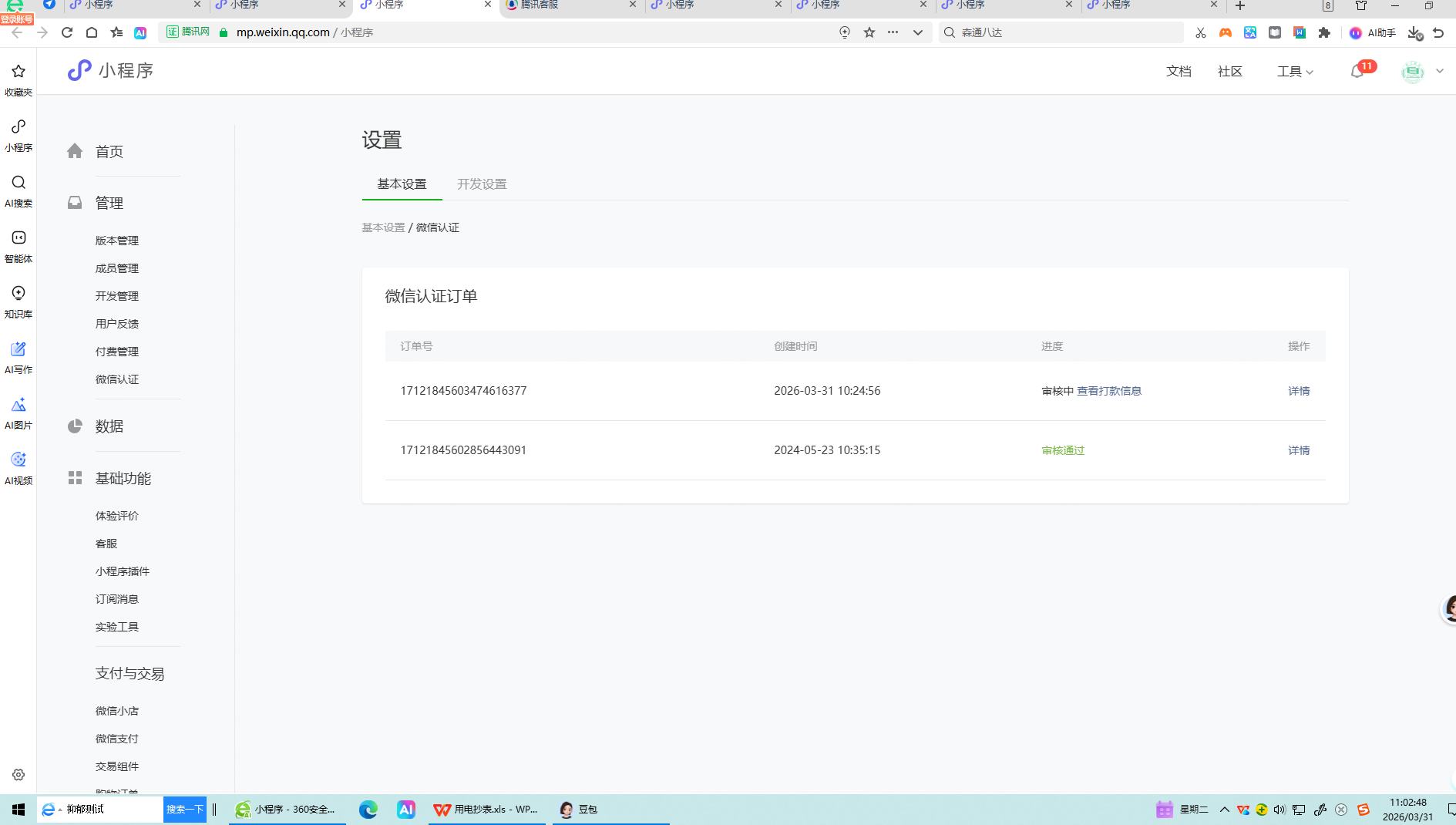Screen dimensions: 1456x825
Task: Click the volume speaker tray icon
Action: pos(1279,810)
